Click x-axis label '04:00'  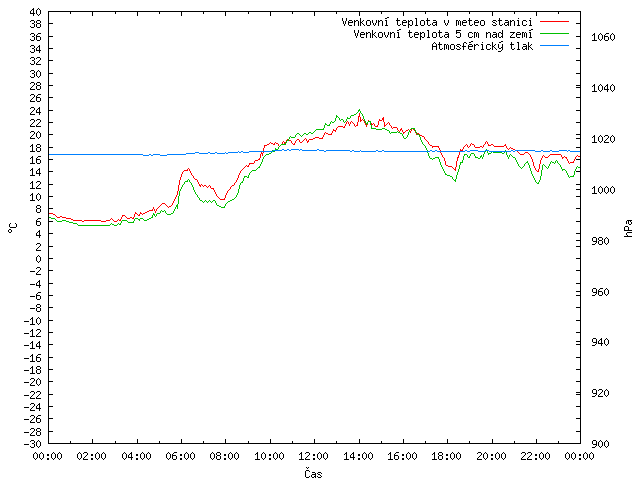click(x=136, y=456)
